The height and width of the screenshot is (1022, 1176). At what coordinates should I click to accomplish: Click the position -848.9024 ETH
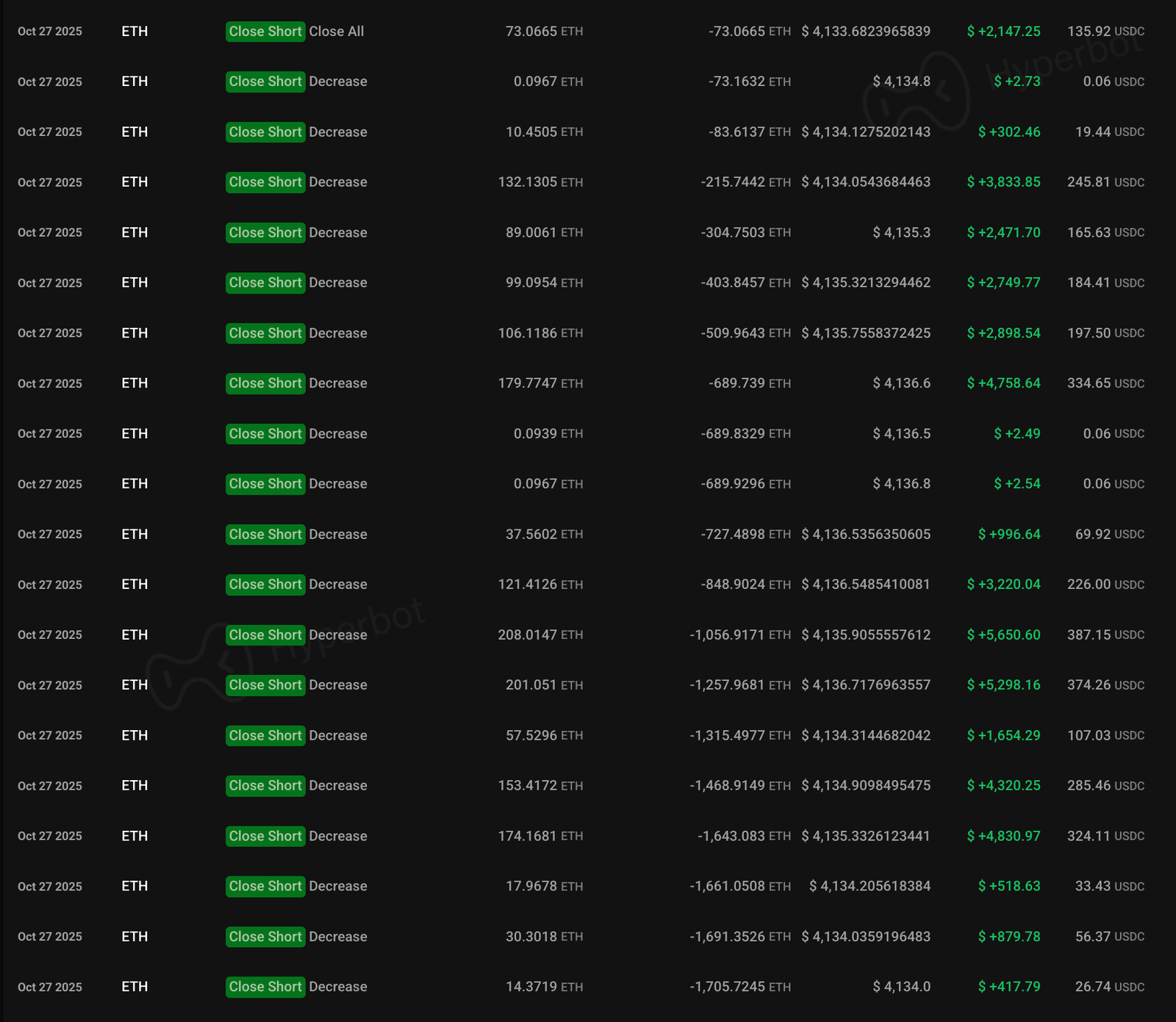pyautogui.click(x=746, y=585)
